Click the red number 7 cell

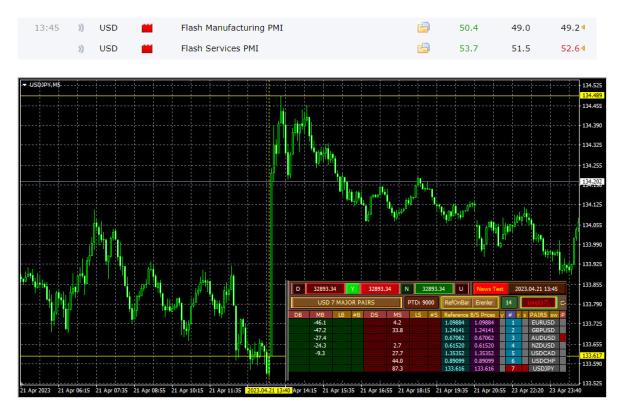coord(513,369)
